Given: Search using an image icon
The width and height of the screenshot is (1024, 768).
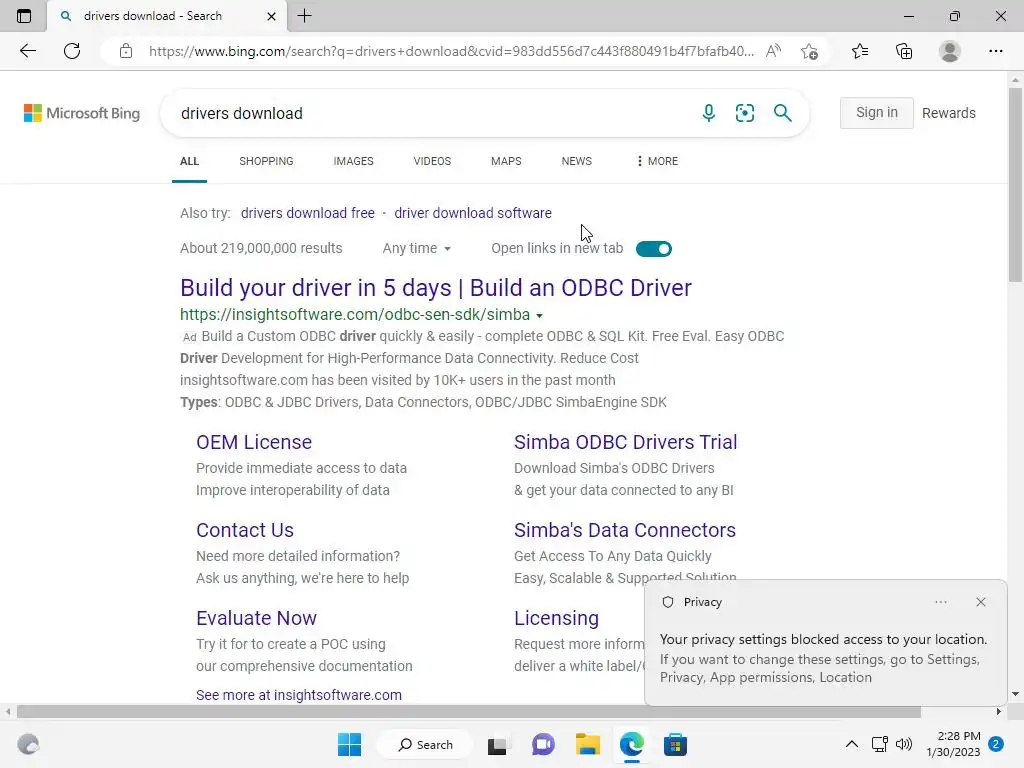Looking at the screenshot, I should (x=744, y=113).
